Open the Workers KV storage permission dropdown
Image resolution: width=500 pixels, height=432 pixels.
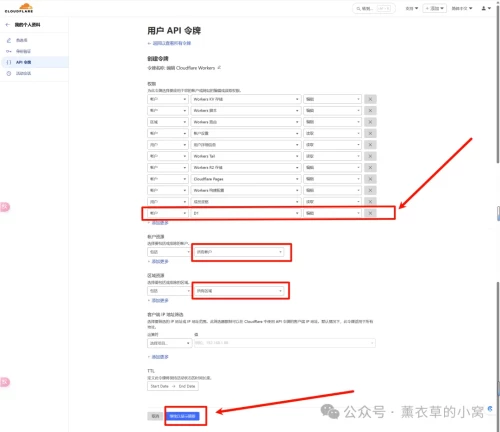246,99
